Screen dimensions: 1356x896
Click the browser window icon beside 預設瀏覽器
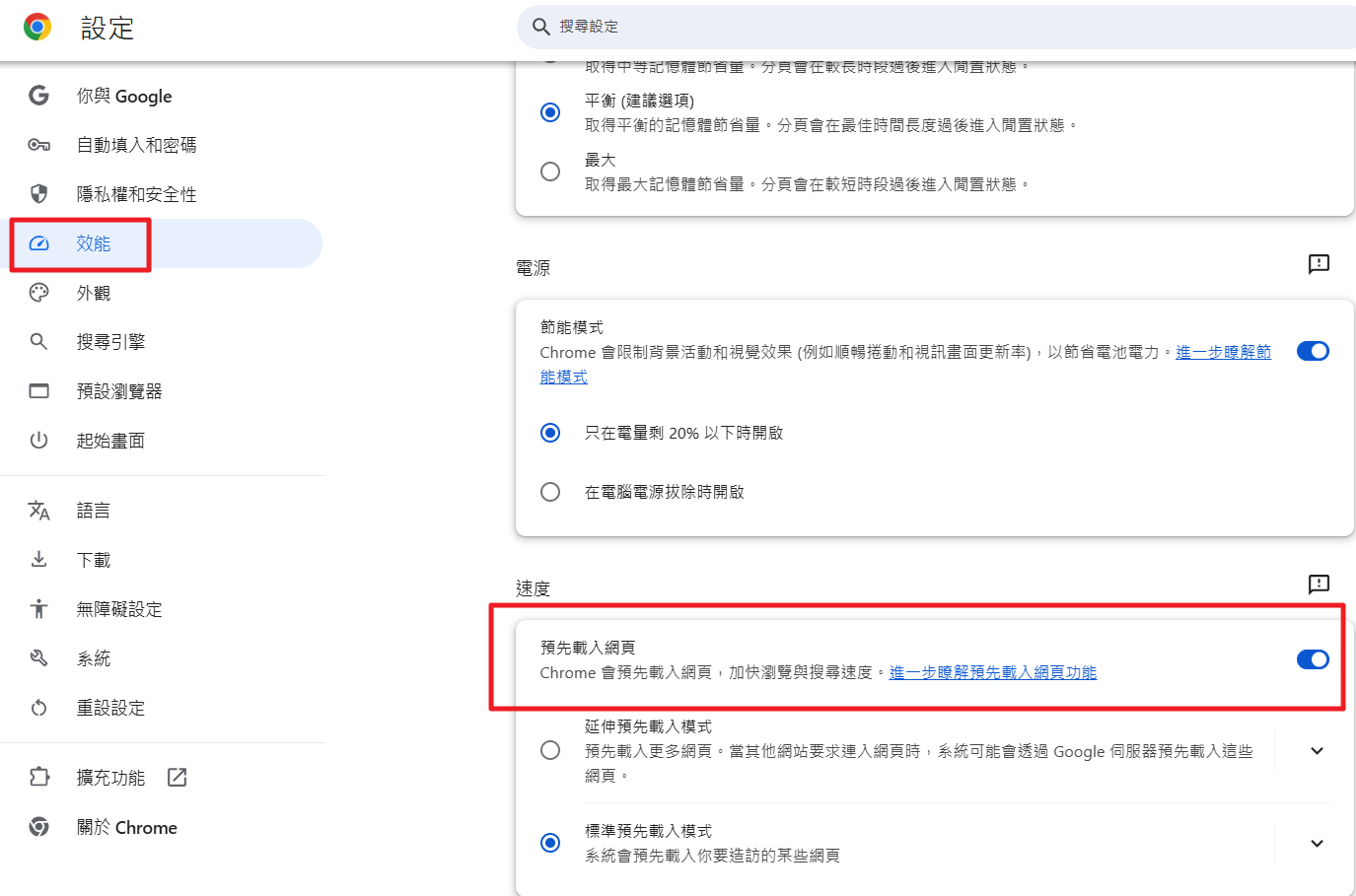[38, 391]
